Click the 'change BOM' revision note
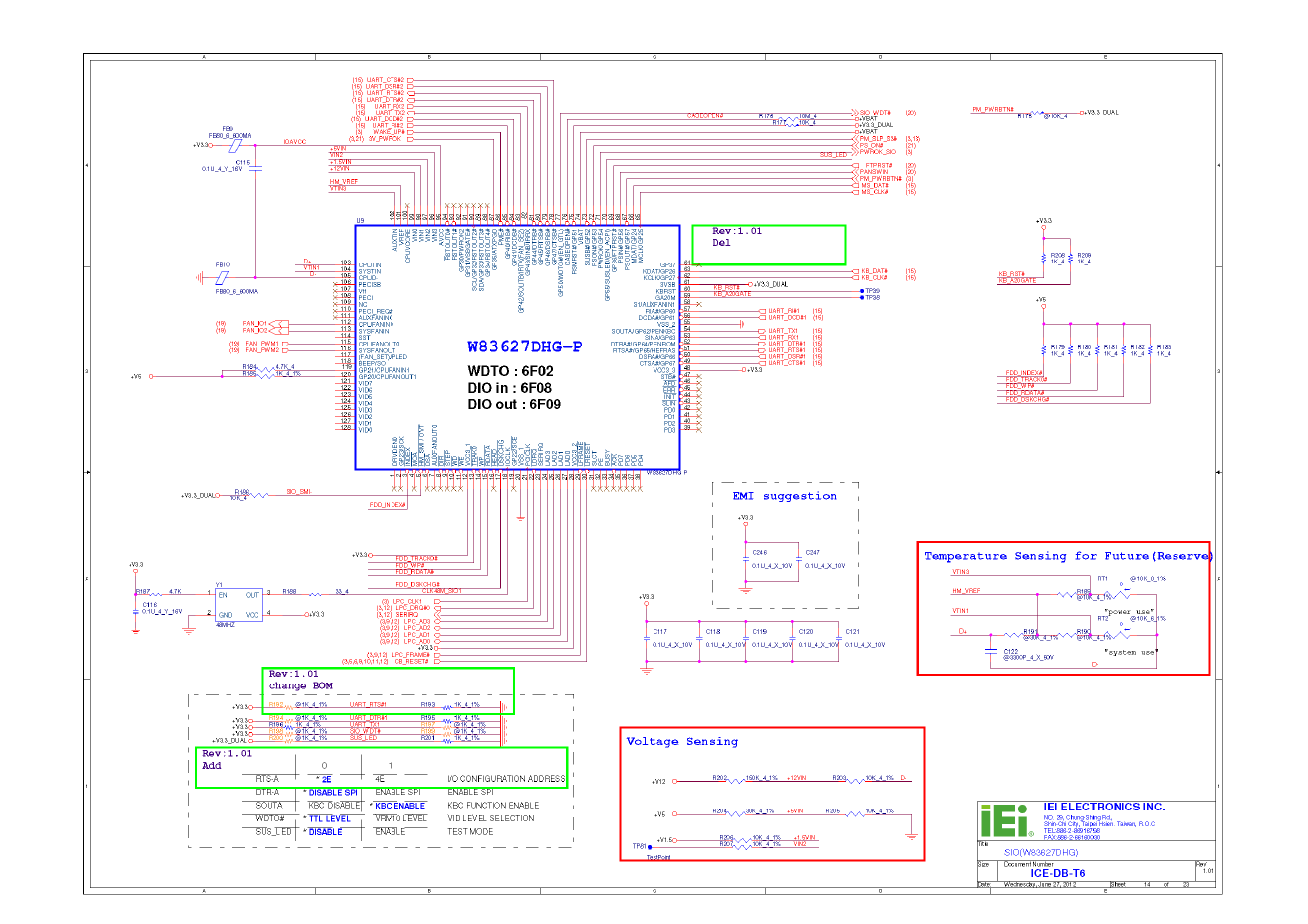Screen dimensions: 1308x924 (301, 685)
